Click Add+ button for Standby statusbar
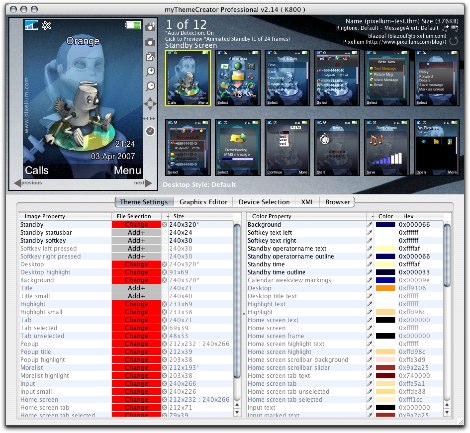The image size is (470, 433). tap(136, 233)
